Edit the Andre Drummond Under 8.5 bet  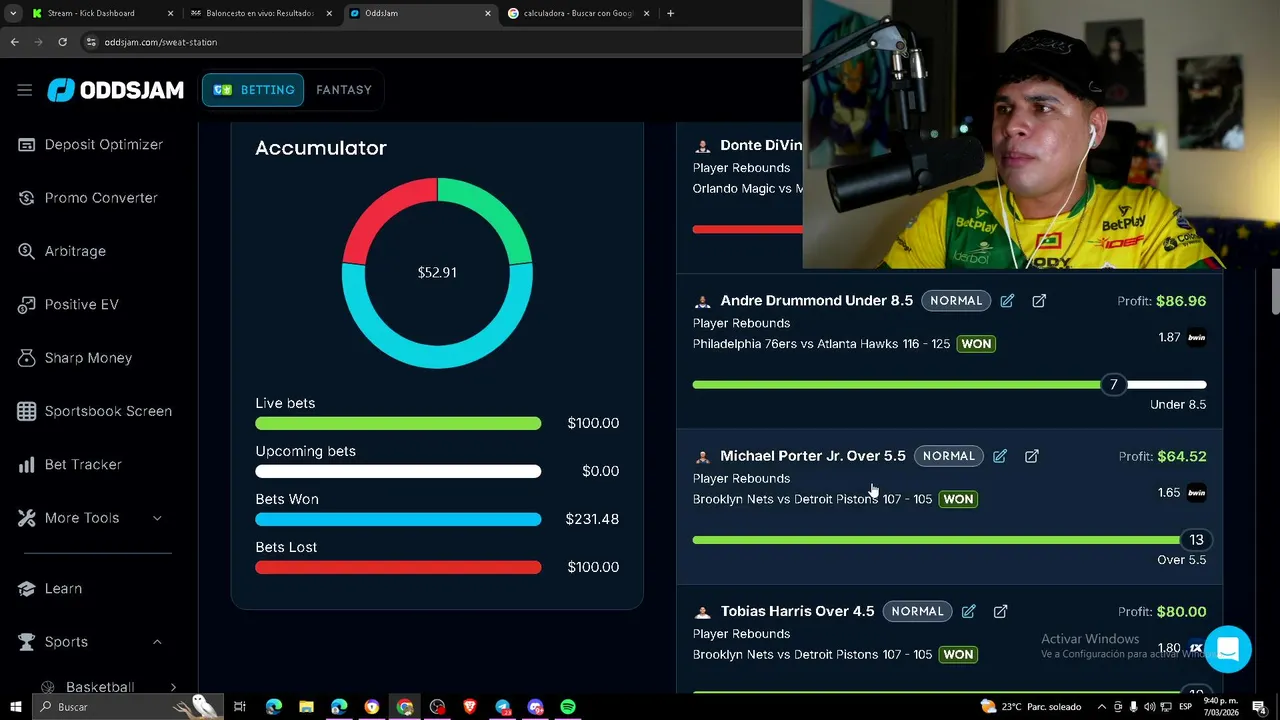point(1007,301)
